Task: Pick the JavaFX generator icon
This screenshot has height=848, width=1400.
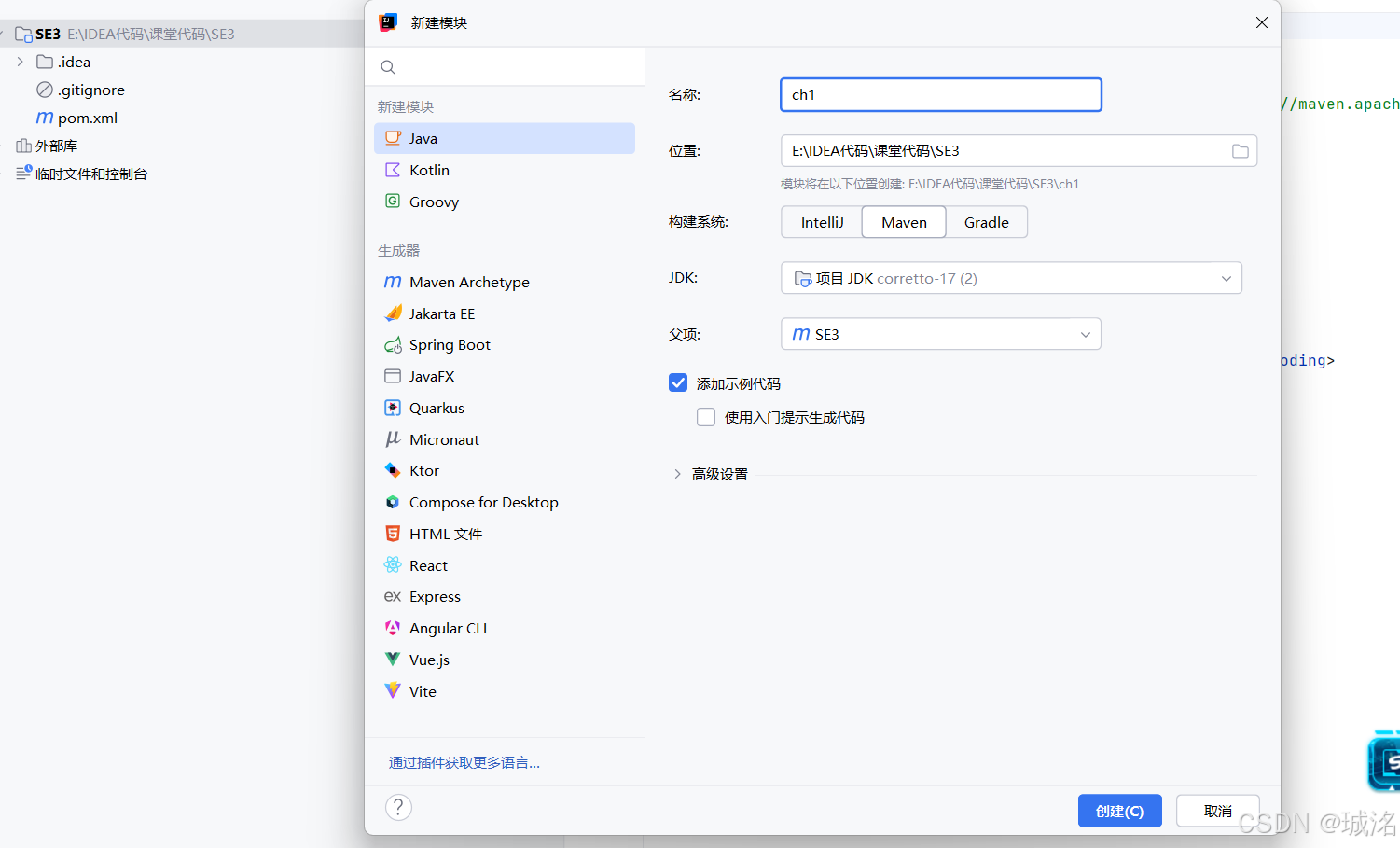Action: 393,376
